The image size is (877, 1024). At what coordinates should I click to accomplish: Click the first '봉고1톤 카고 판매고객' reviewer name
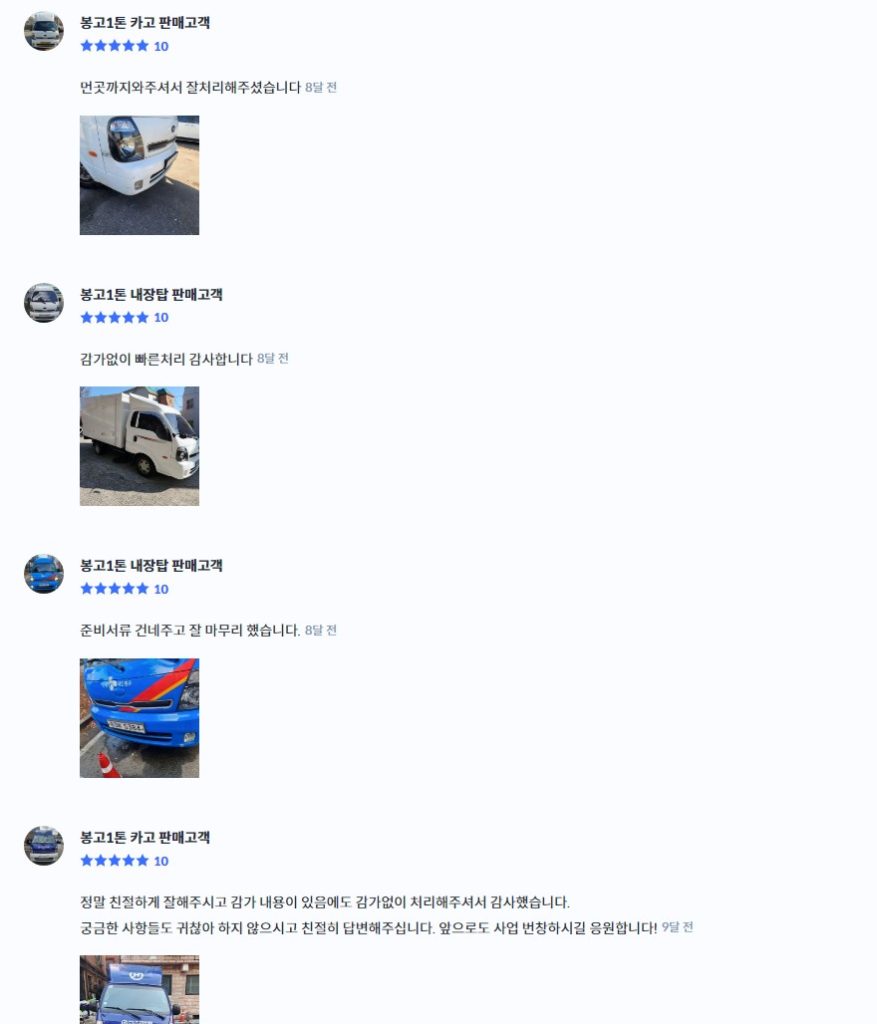point(145,23)
